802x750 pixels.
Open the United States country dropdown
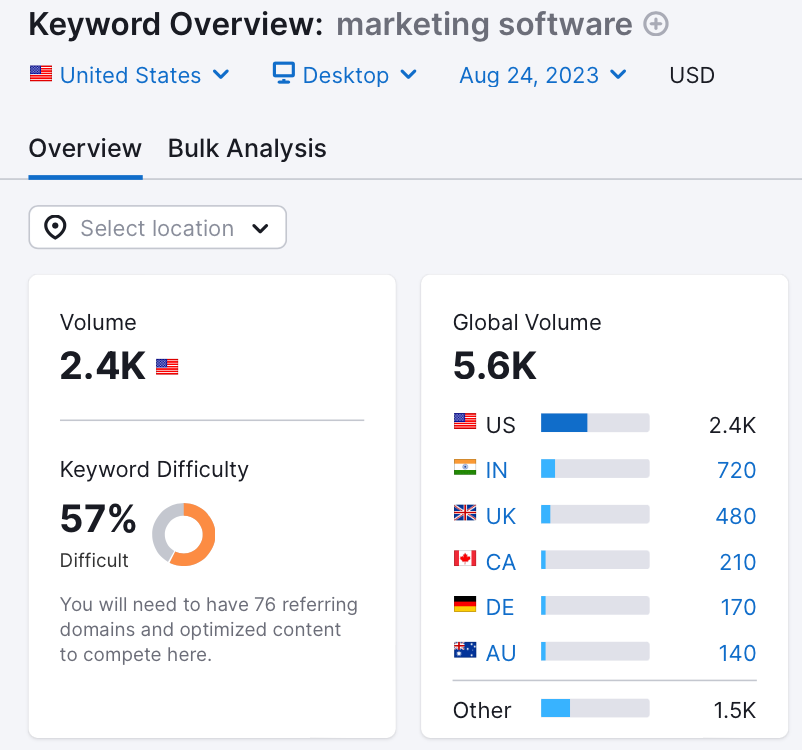[x=130, y=75]
